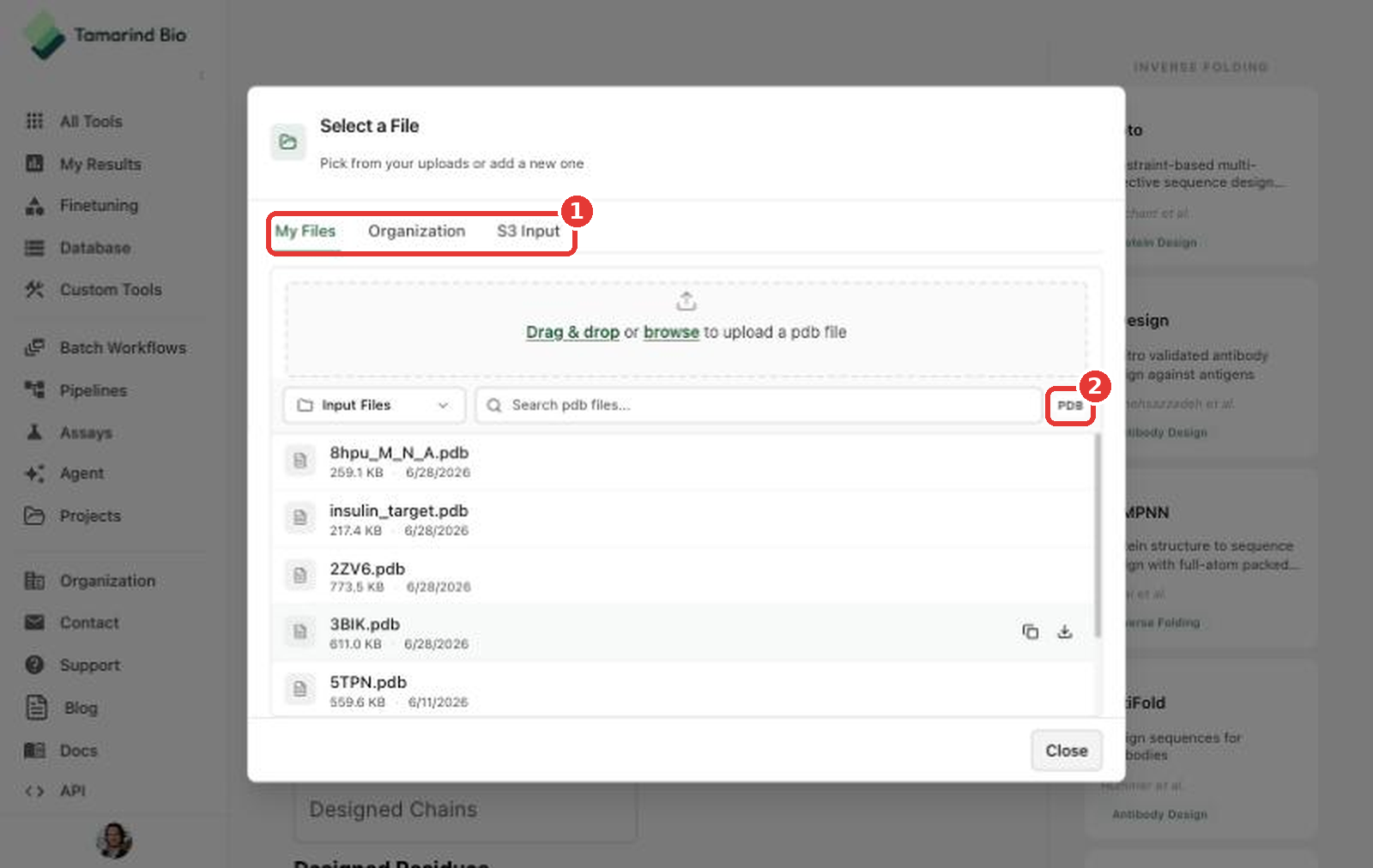1373x868 pixels.
Task: Toggle the PDB file type filter
Action: [1070, 406]
